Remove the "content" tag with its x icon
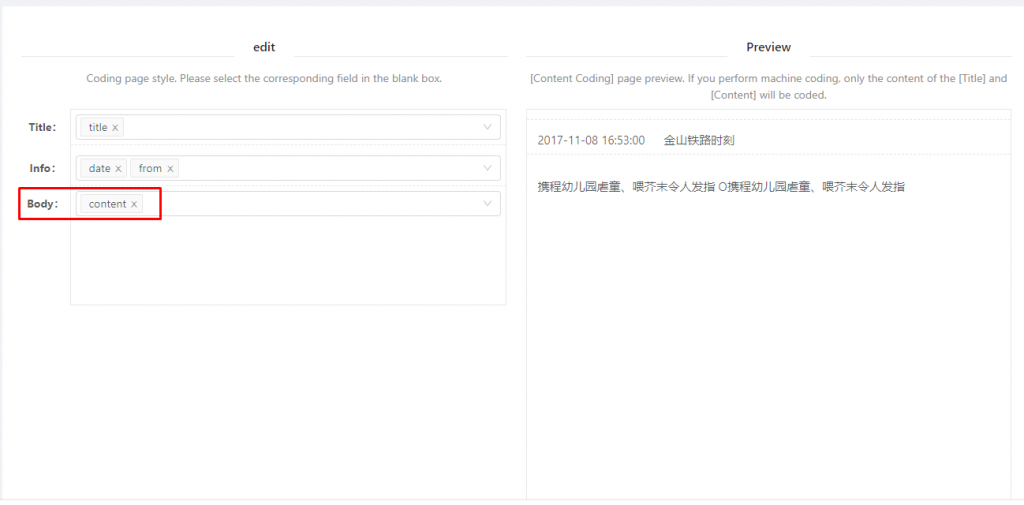Screen dimensions: 1024x505 point(134,205)
